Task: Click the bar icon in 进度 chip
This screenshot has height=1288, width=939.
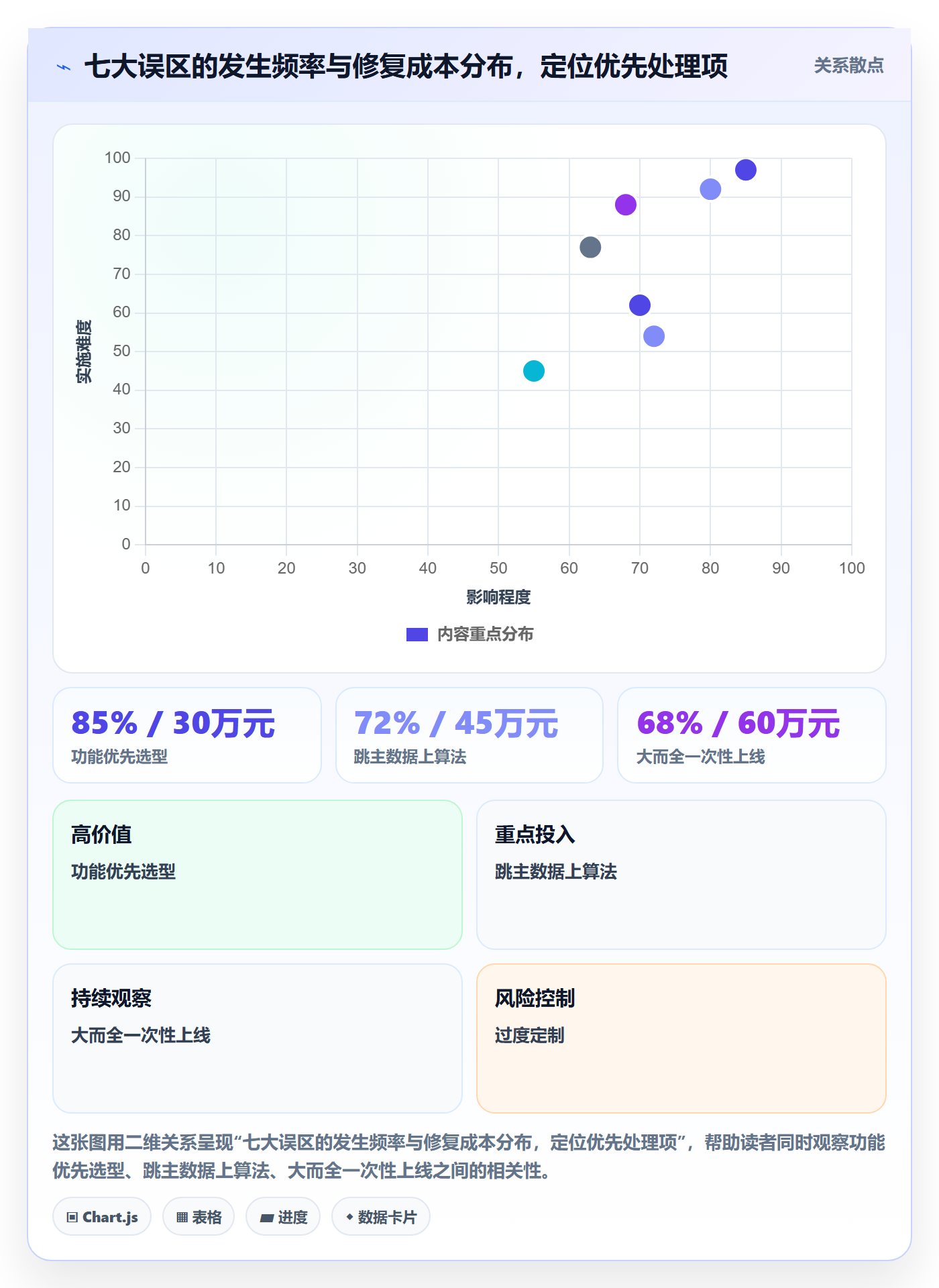Action: [266, 1218]
